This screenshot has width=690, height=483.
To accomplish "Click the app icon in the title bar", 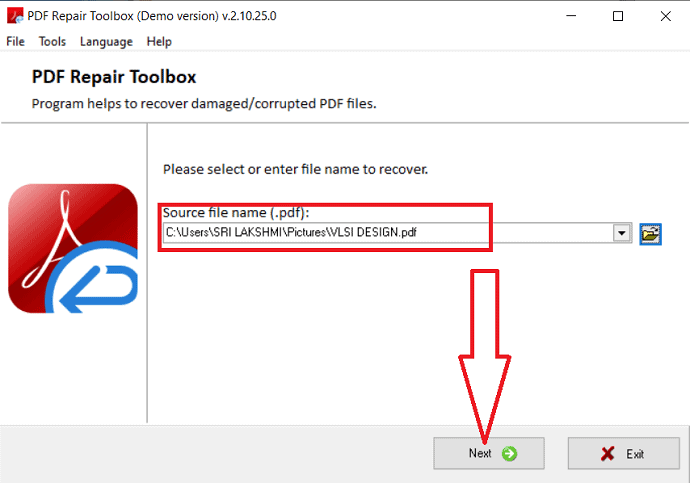I will (x=15, y=16).
